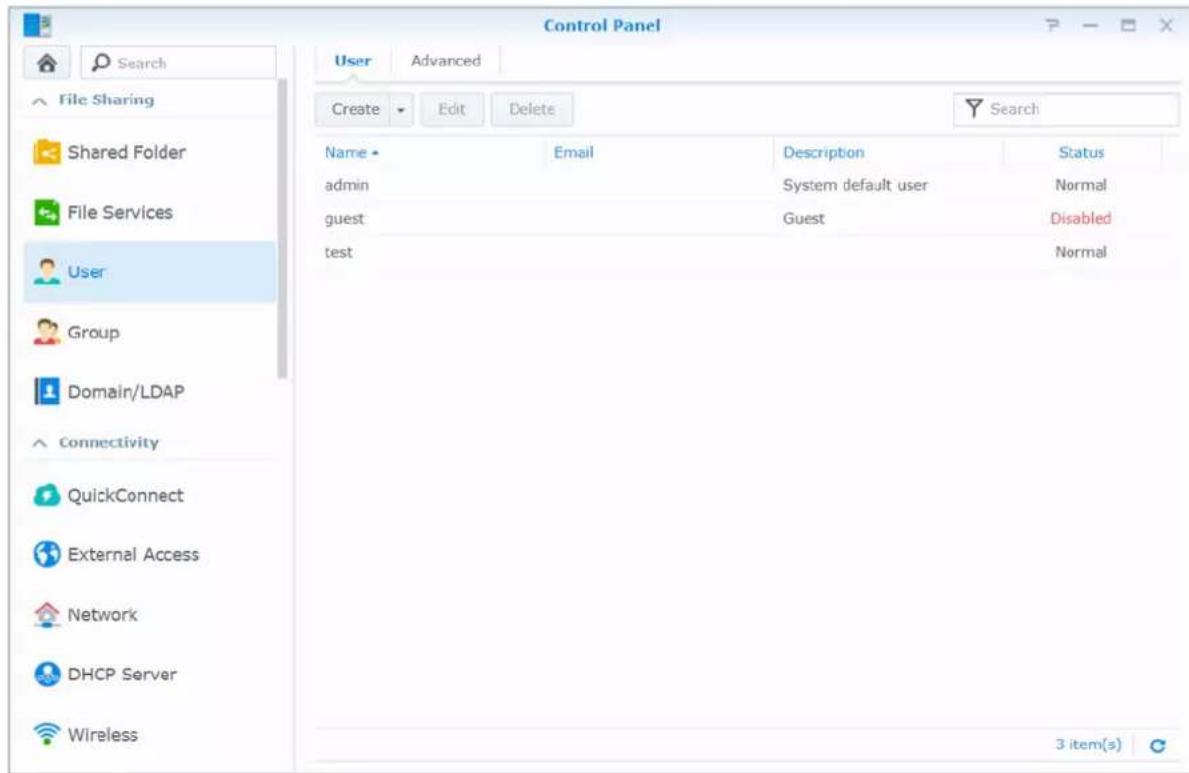This screenshot has width=1189, height=773.
Task: Open Network house icon
Action: (46, 614)
